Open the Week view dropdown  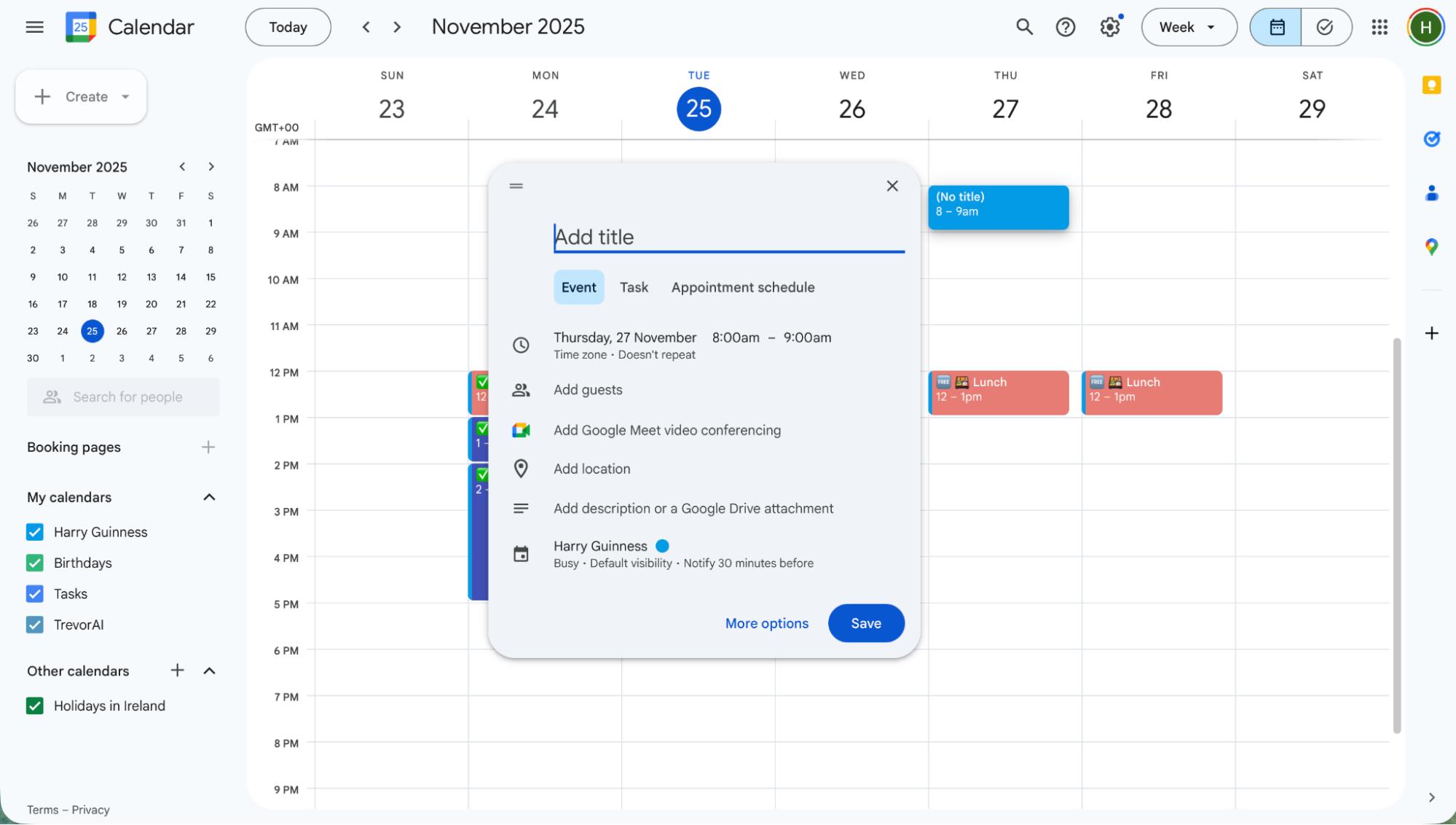point(1189,27)
